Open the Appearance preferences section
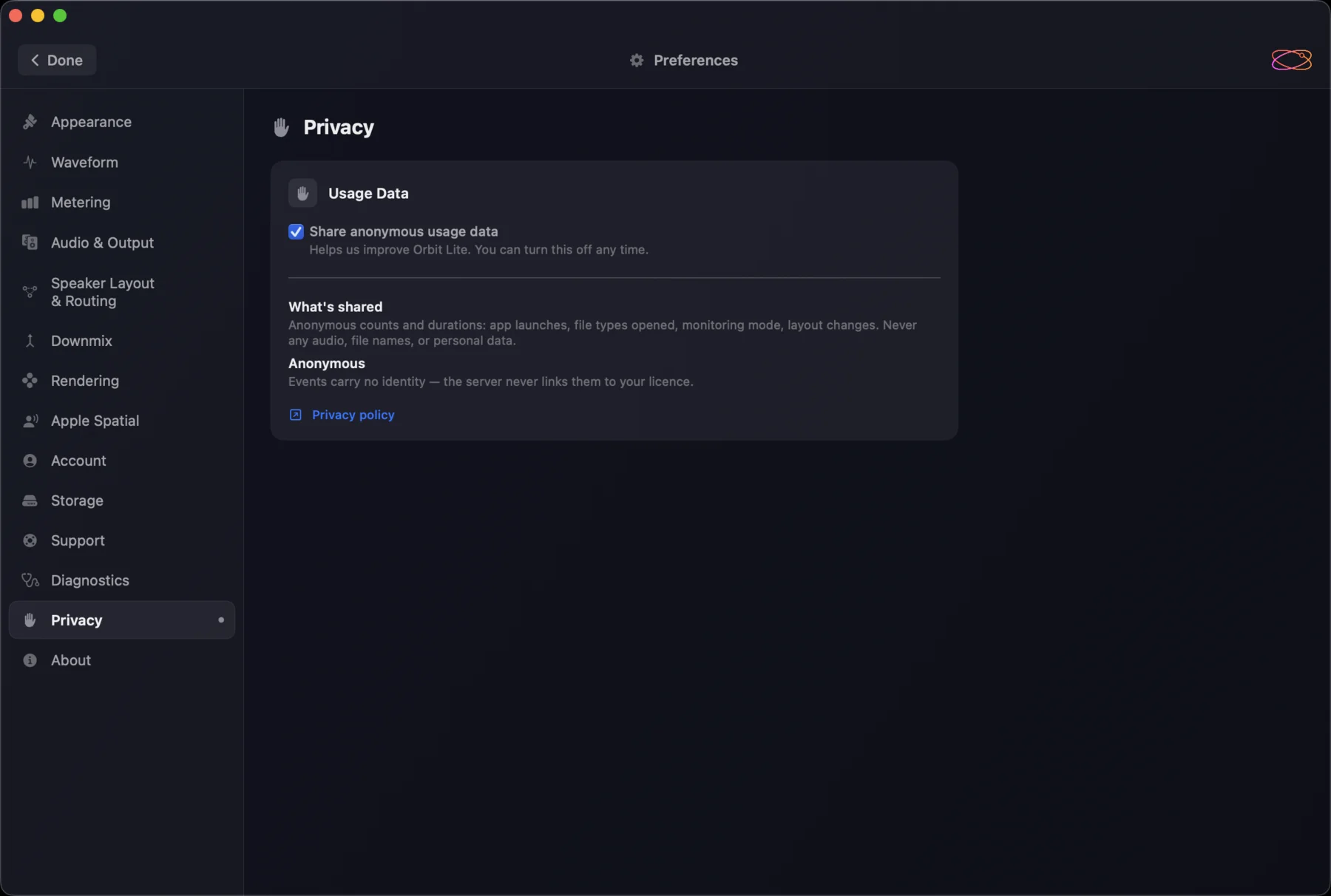Viewport: 1331px width, 896px height. [x=122, y=122]
